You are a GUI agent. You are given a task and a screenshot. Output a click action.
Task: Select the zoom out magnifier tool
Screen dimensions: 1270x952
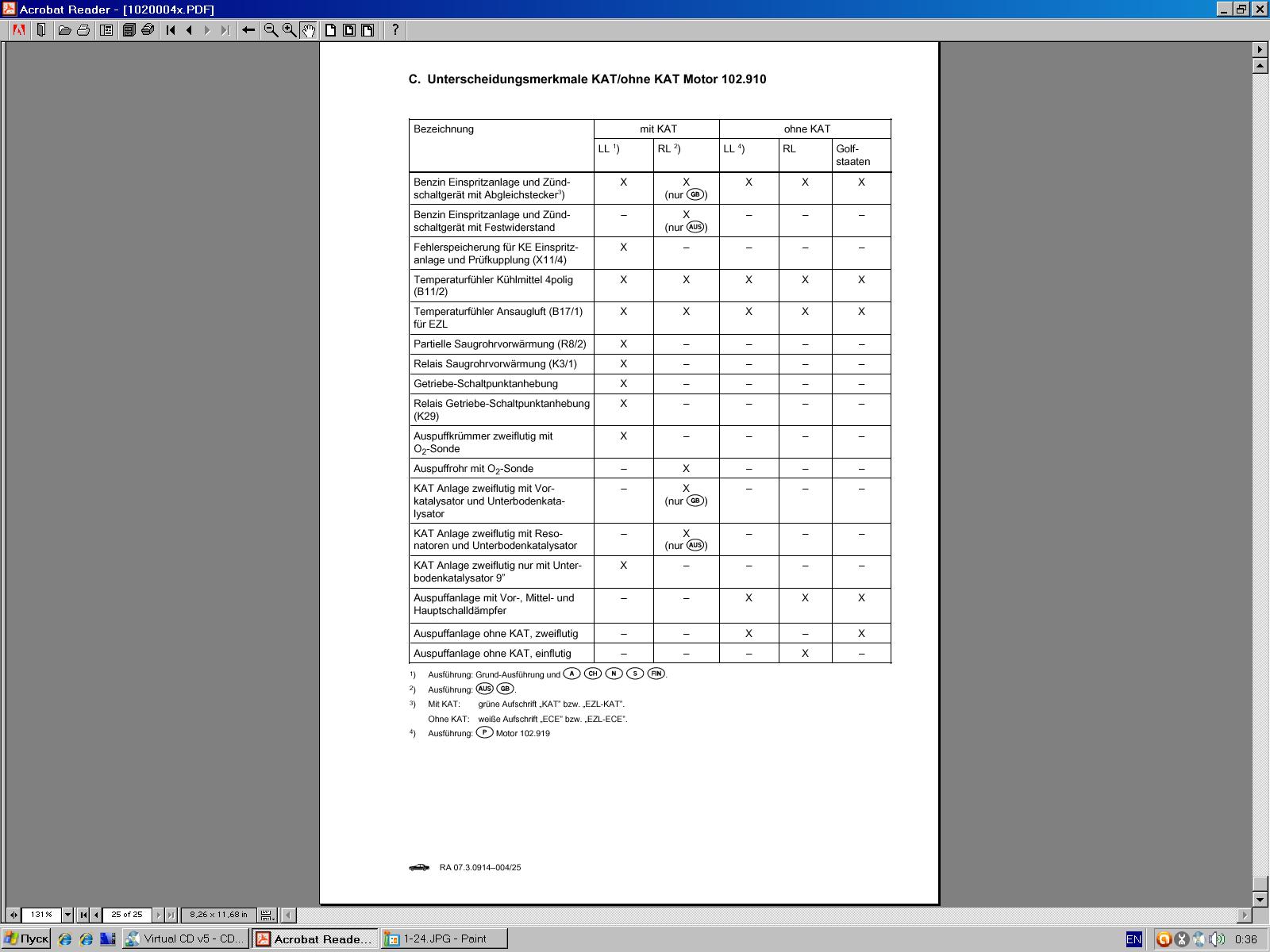(271, 30)
